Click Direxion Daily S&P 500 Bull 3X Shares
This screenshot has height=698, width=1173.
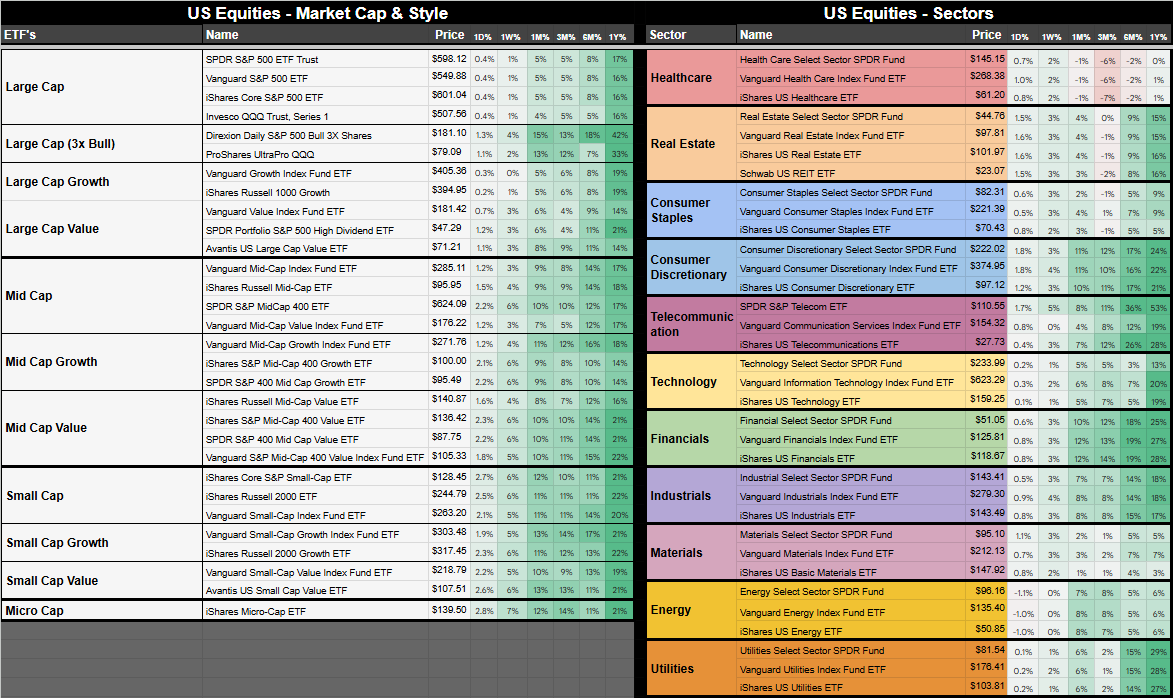[x=289, y=135]
